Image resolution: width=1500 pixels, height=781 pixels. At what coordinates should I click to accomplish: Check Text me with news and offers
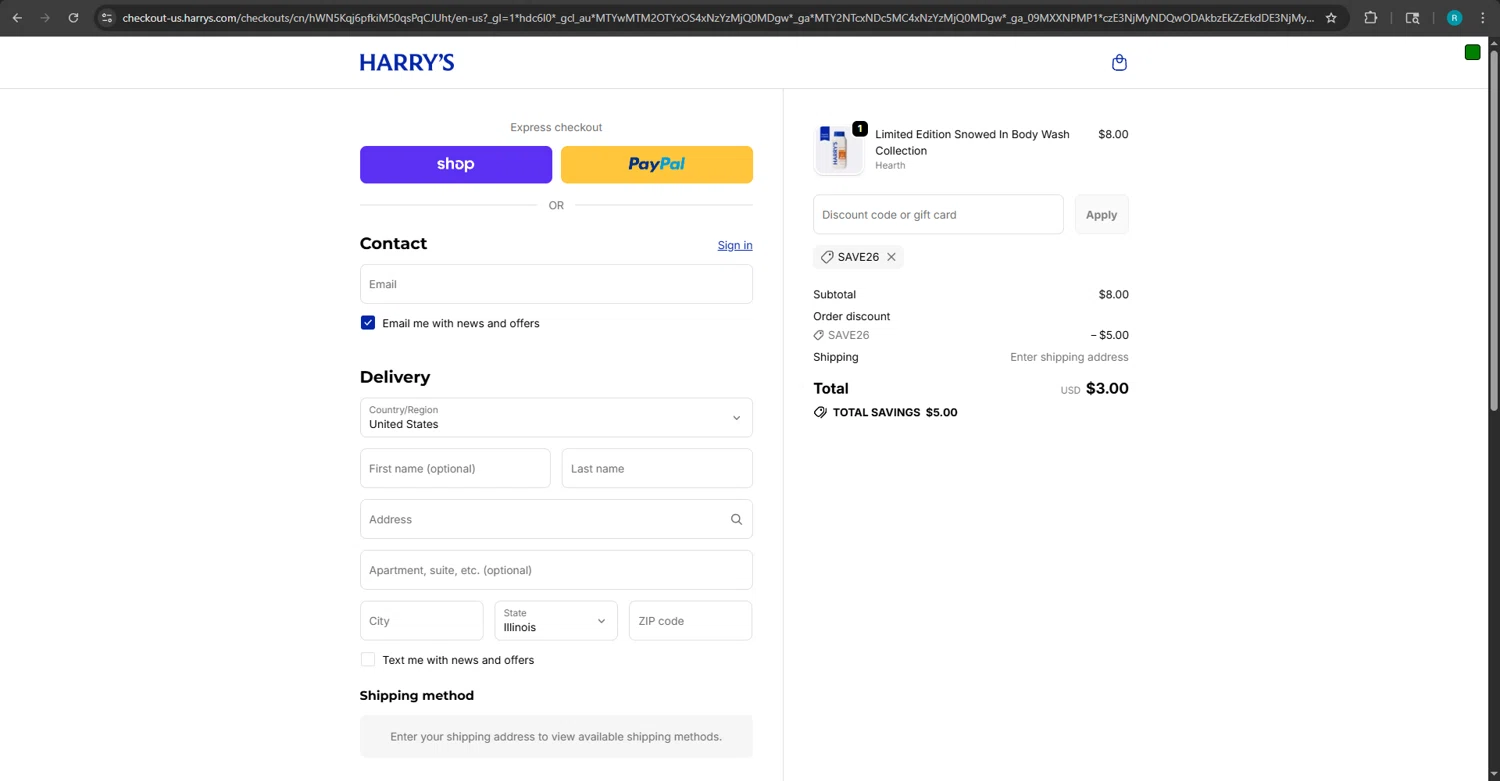pos(368,660)
